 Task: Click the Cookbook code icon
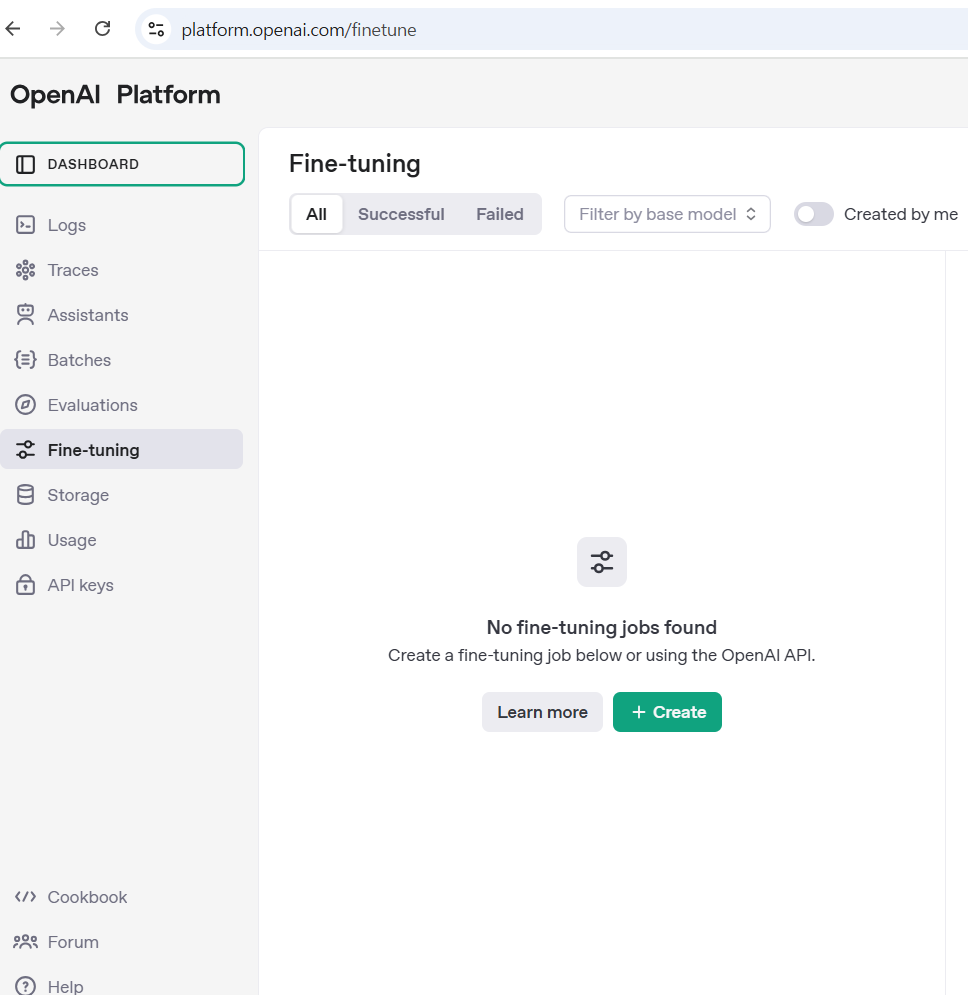pyautogui.click(x=25, y=897)
